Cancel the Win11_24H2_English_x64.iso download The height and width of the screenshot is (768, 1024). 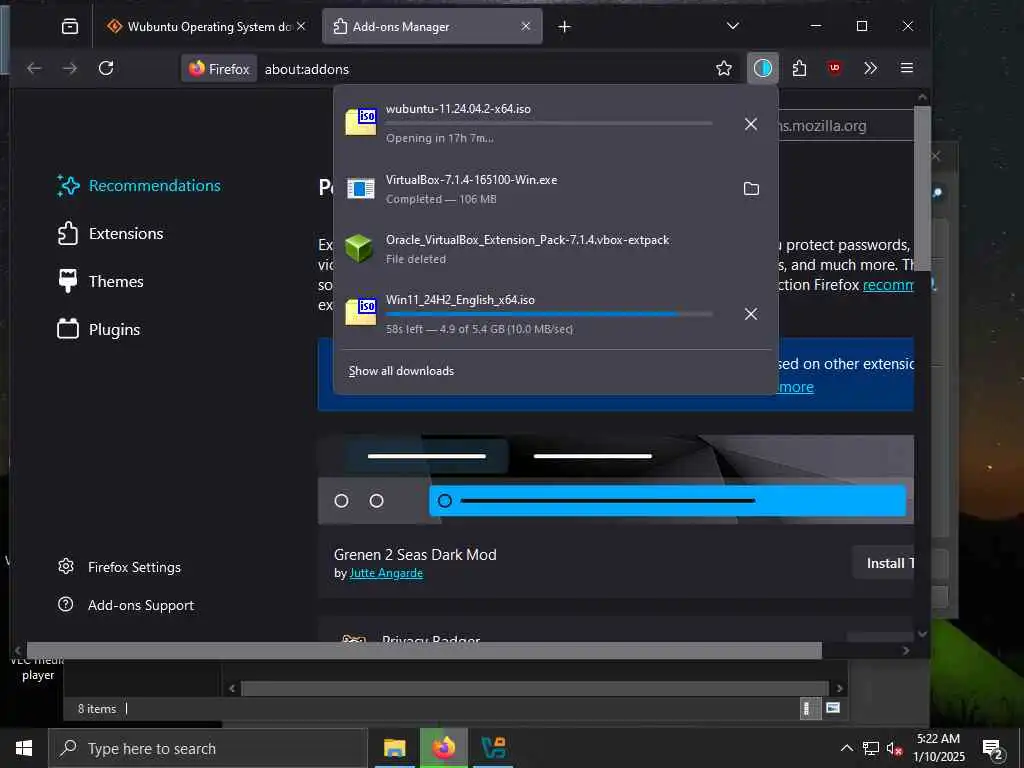coord(751,314)
